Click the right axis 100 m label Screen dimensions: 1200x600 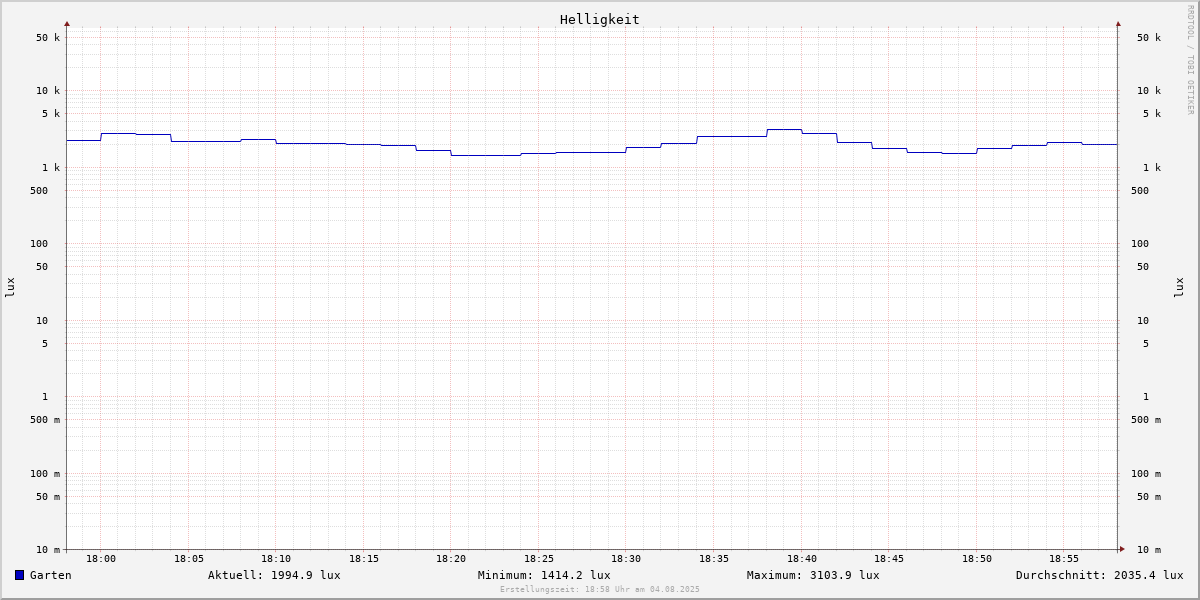pos(1146,474)
